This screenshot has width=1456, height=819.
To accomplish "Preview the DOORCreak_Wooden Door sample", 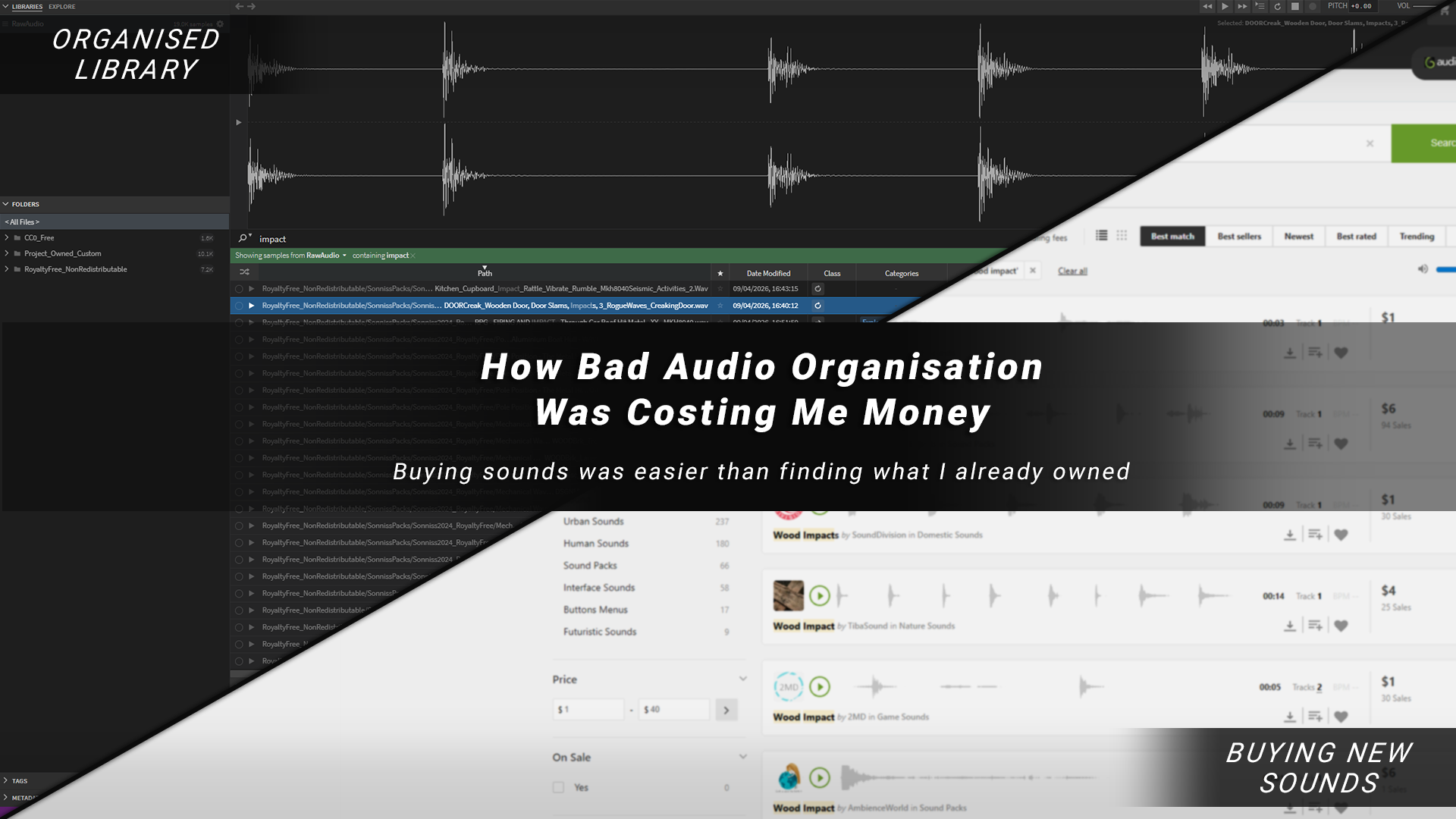I will [x=252, y=306].
